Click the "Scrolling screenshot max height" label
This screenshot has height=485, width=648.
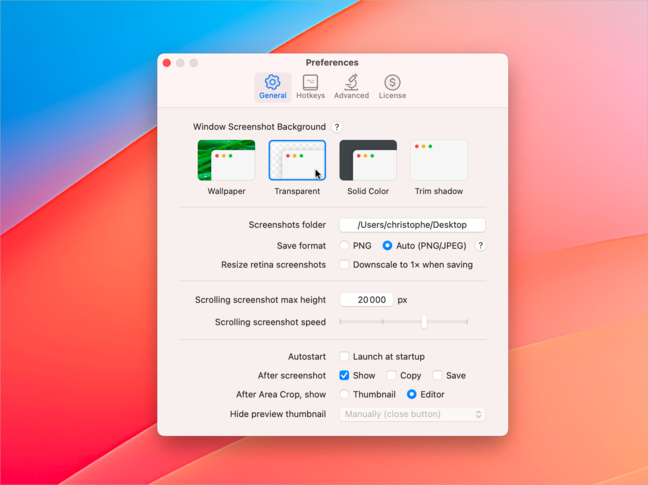pyautogui.click(x=260, y=300)
